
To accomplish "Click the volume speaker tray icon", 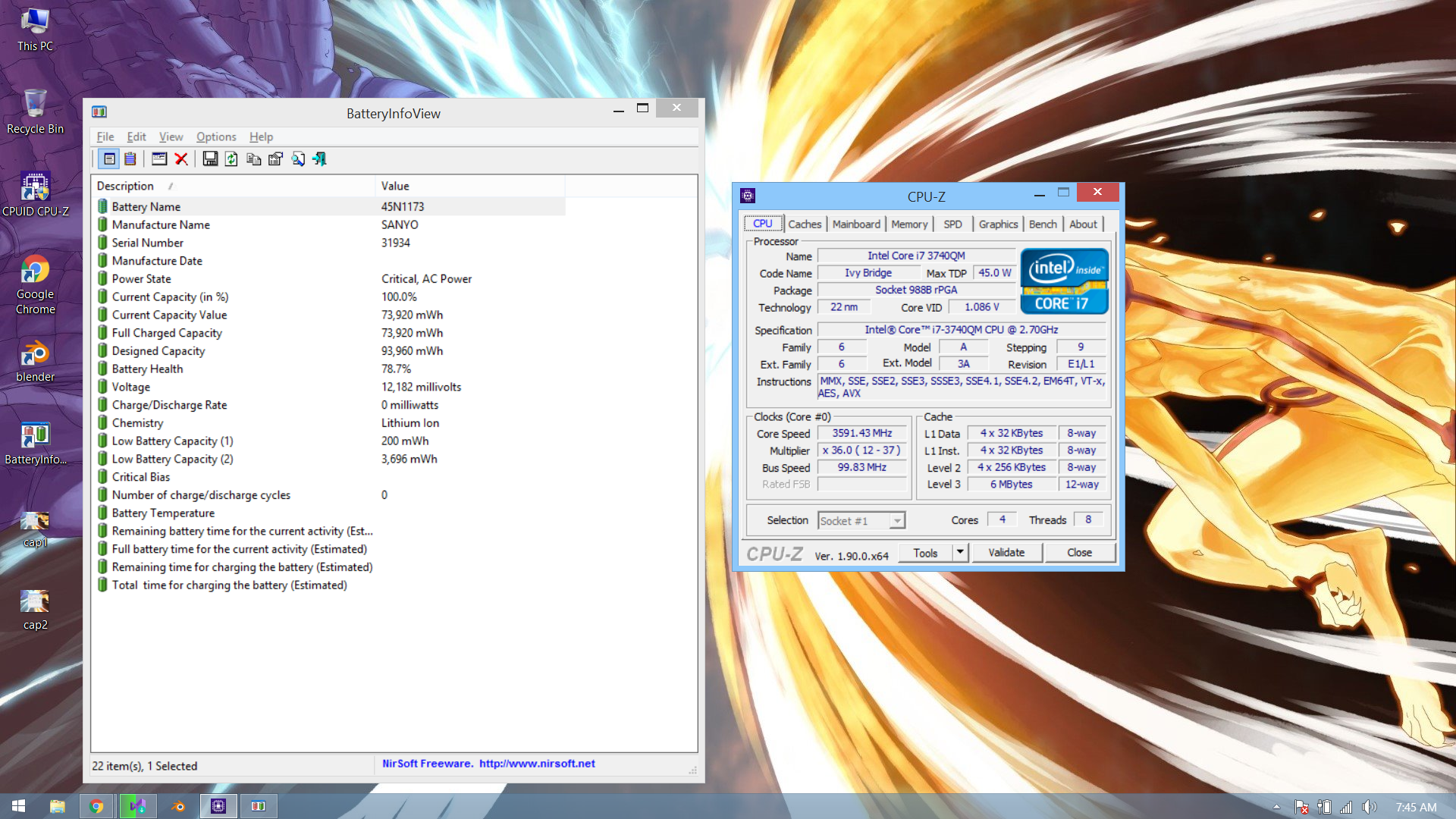I will 1369,807.
